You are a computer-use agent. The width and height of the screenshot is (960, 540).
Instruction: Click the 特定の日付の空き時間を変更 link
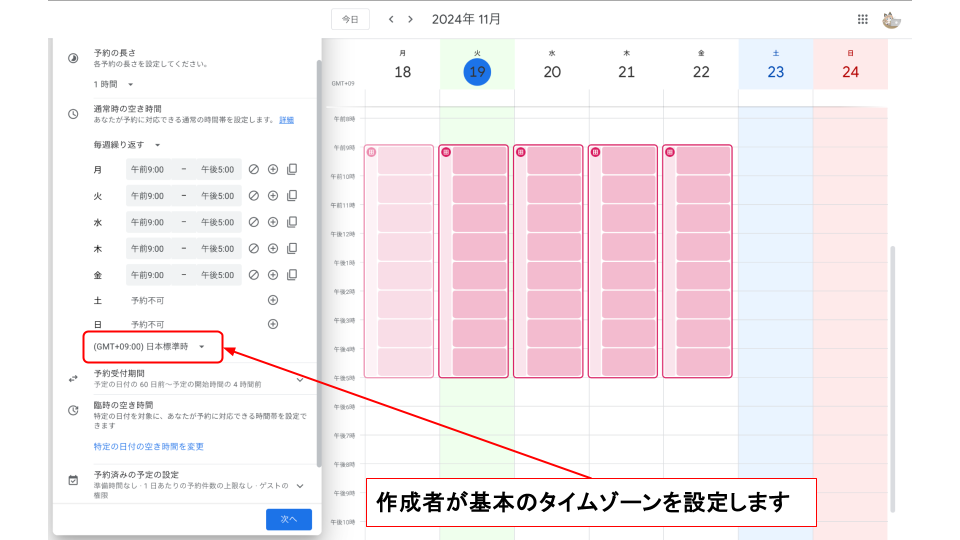(148, 446)
